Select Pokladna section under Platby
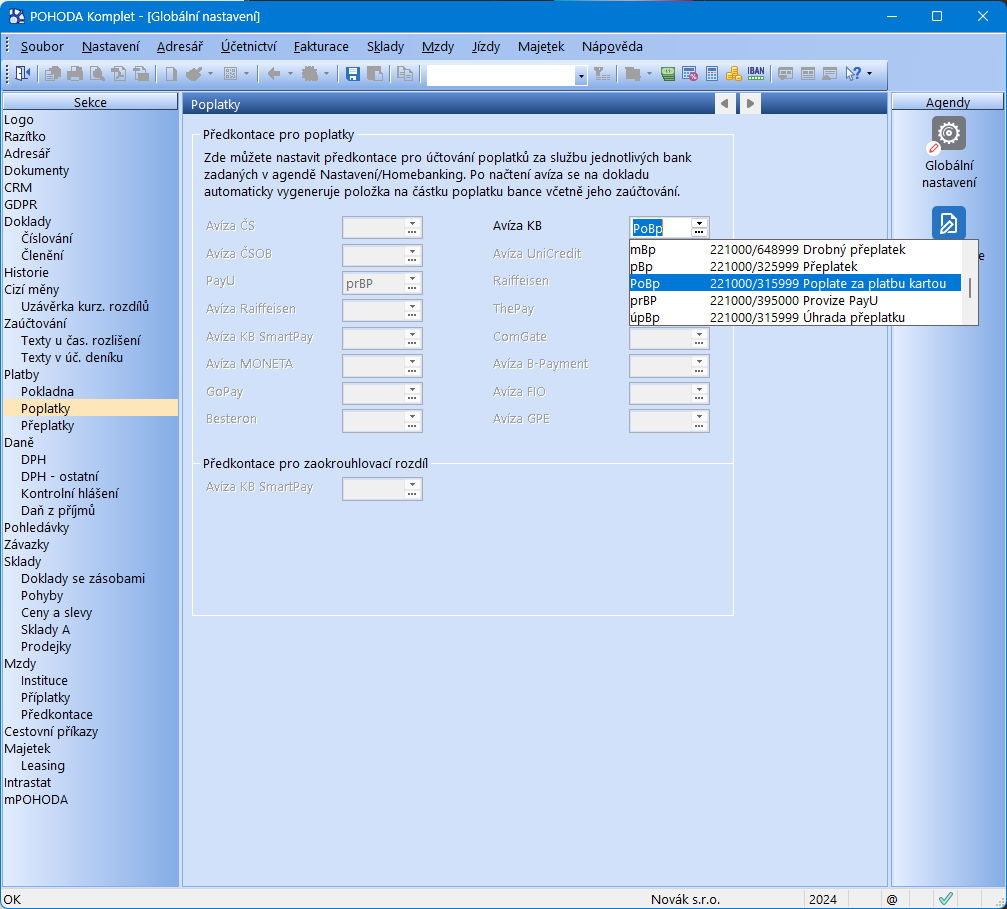The height and width of the screenshot is (909, 1007). pyautogui.click(x=48, y=391)
